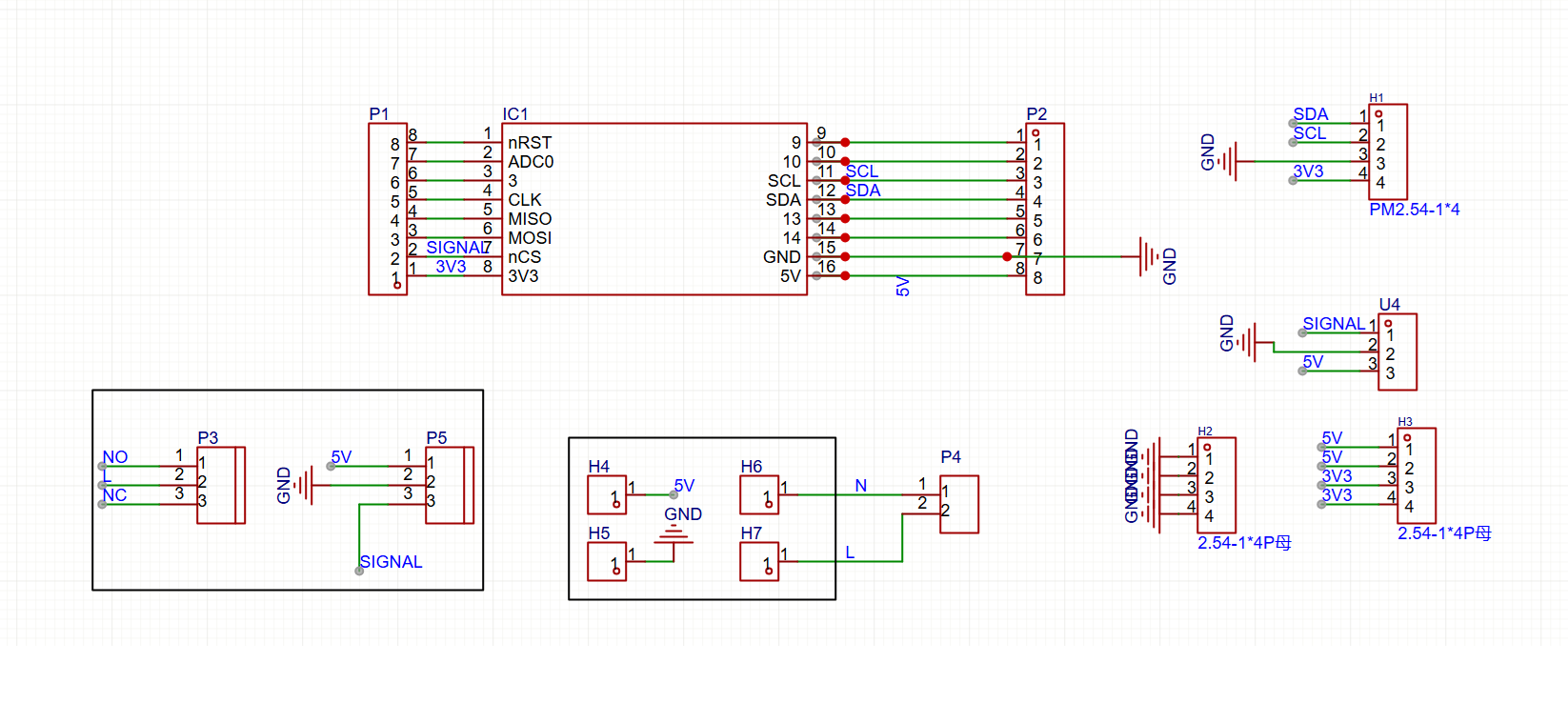This screenshot has height=703, width=1568.
Task: Select the H1 header designator
Action: pos(1377,98)
